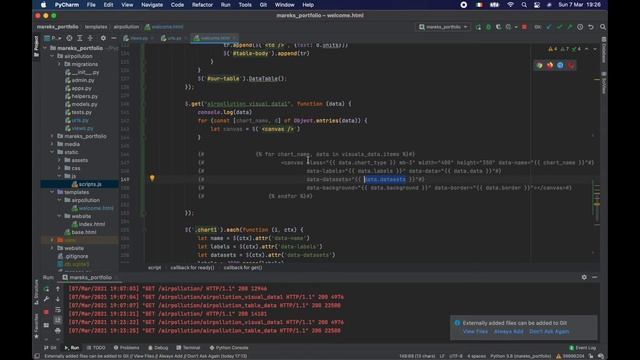Image resolution: width=640 pixels, height=360 pixels.
Task: Click the Git push green arrow
Action: (x=569, y=27)
